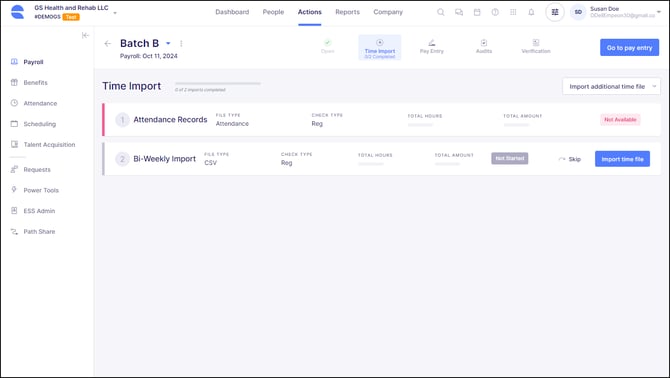Click the back arrow beside Batch B
The height and width of the screenshot is (378, 670).
[108, 43]
